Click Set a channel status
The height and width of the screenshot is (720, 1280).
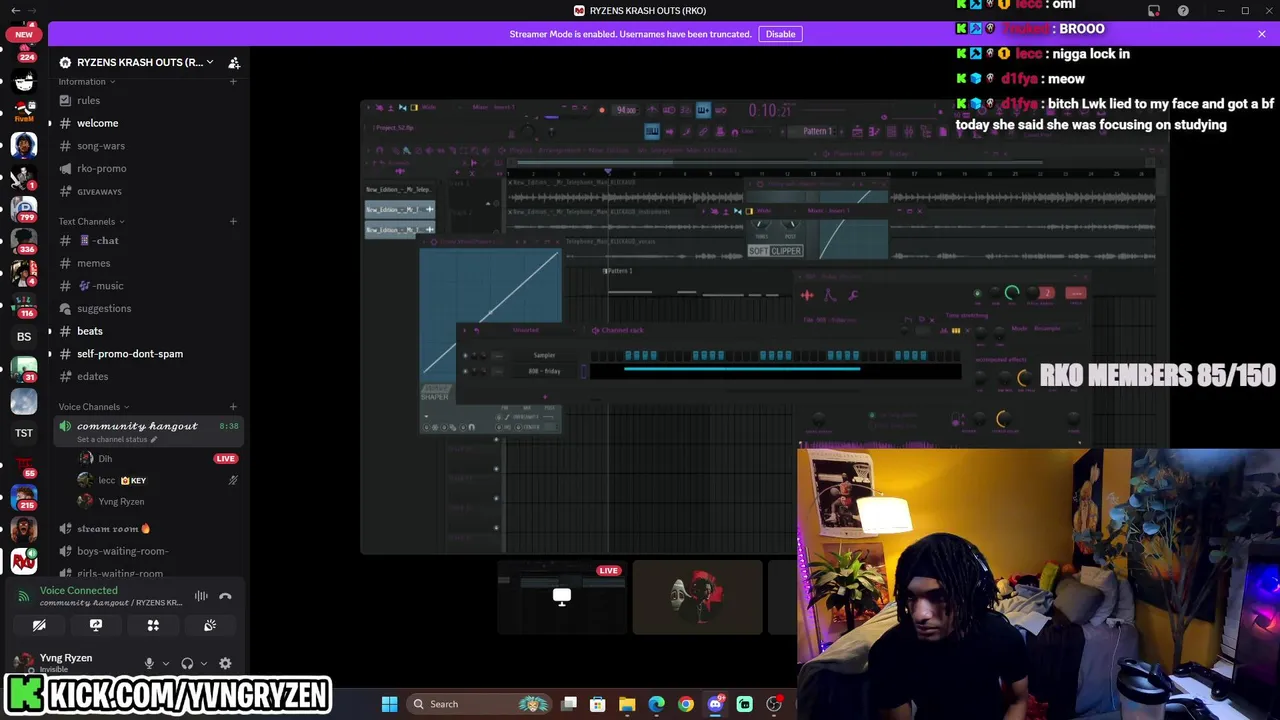click(115, 440)
